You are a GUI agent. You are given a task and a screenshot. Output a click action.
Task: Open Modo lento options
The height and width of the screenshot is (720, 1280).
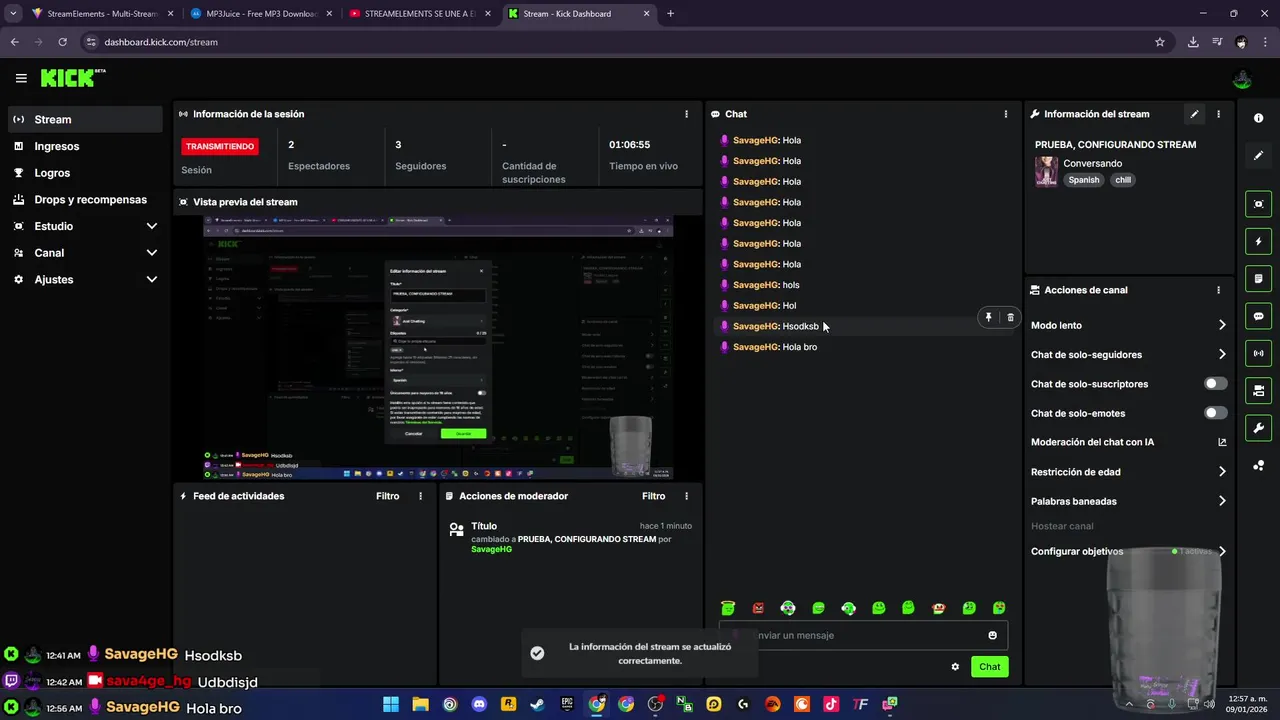point(1129,325)
